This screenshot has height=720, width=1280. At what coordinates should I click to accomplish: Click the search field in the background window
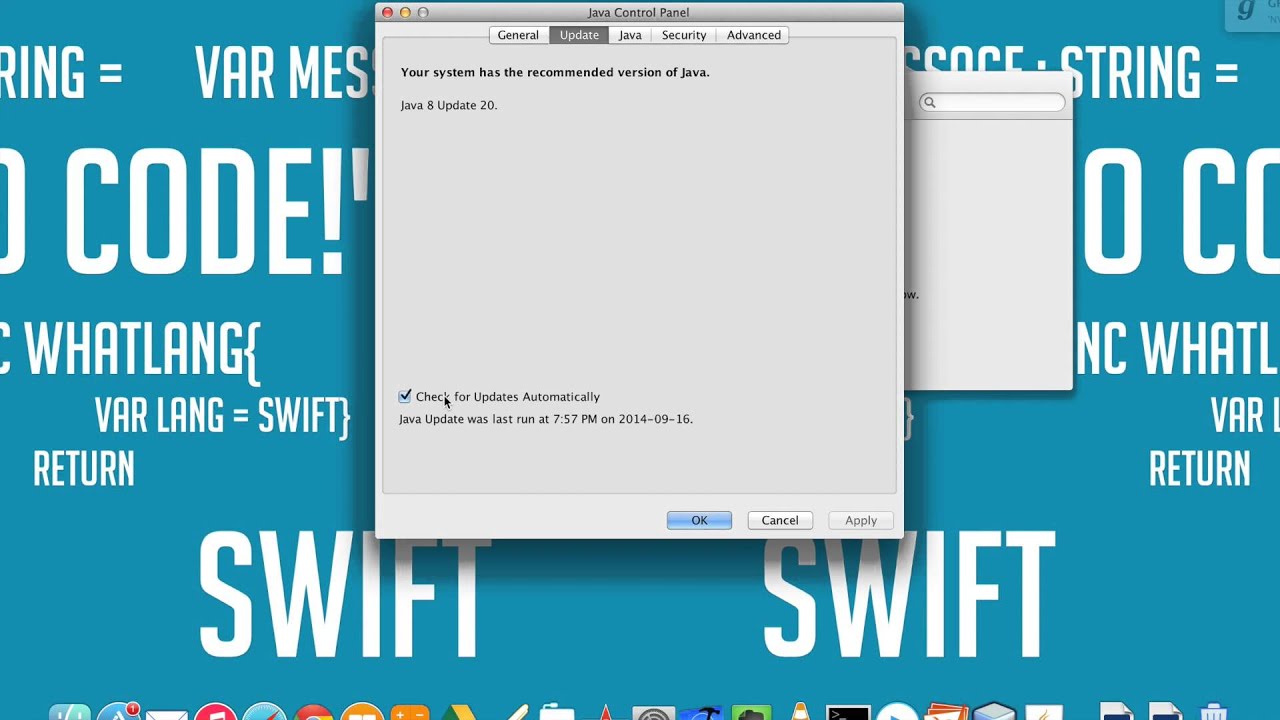(x=992, y=102)
